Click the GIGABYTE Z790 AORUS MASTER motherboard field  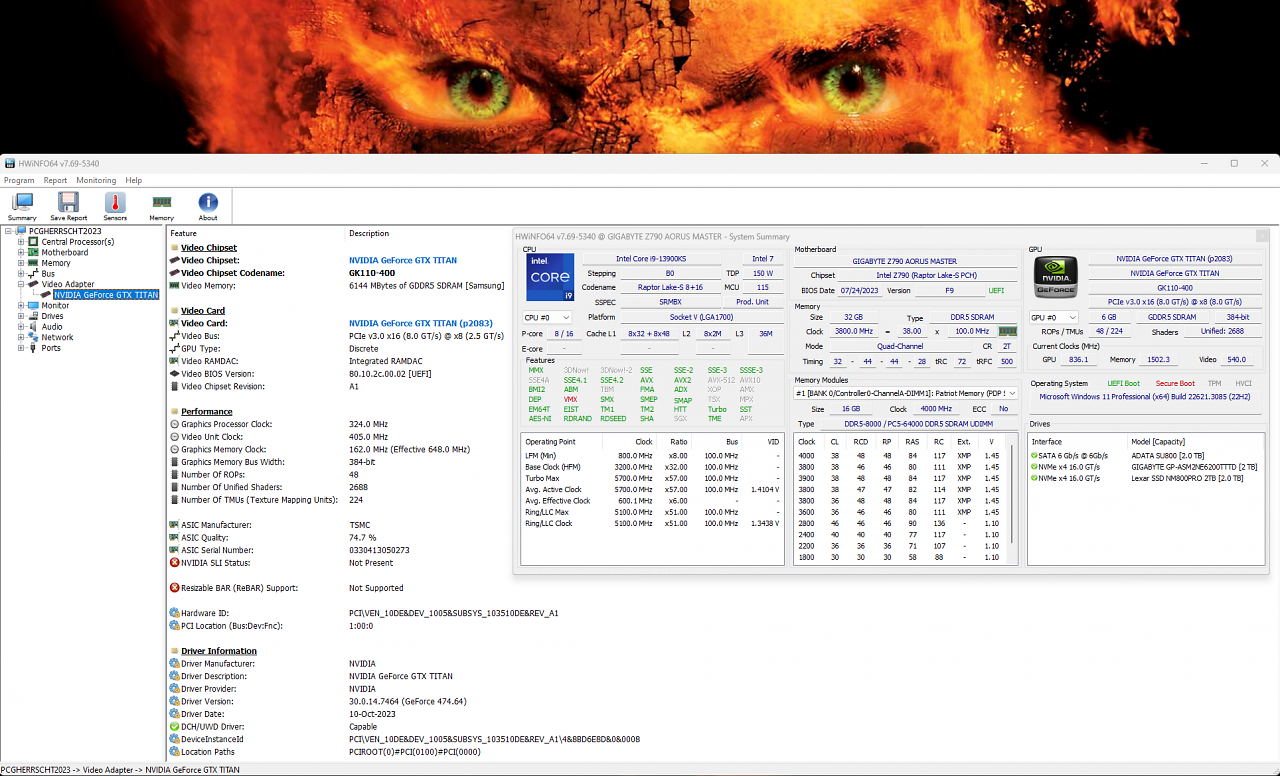(904, 261)
